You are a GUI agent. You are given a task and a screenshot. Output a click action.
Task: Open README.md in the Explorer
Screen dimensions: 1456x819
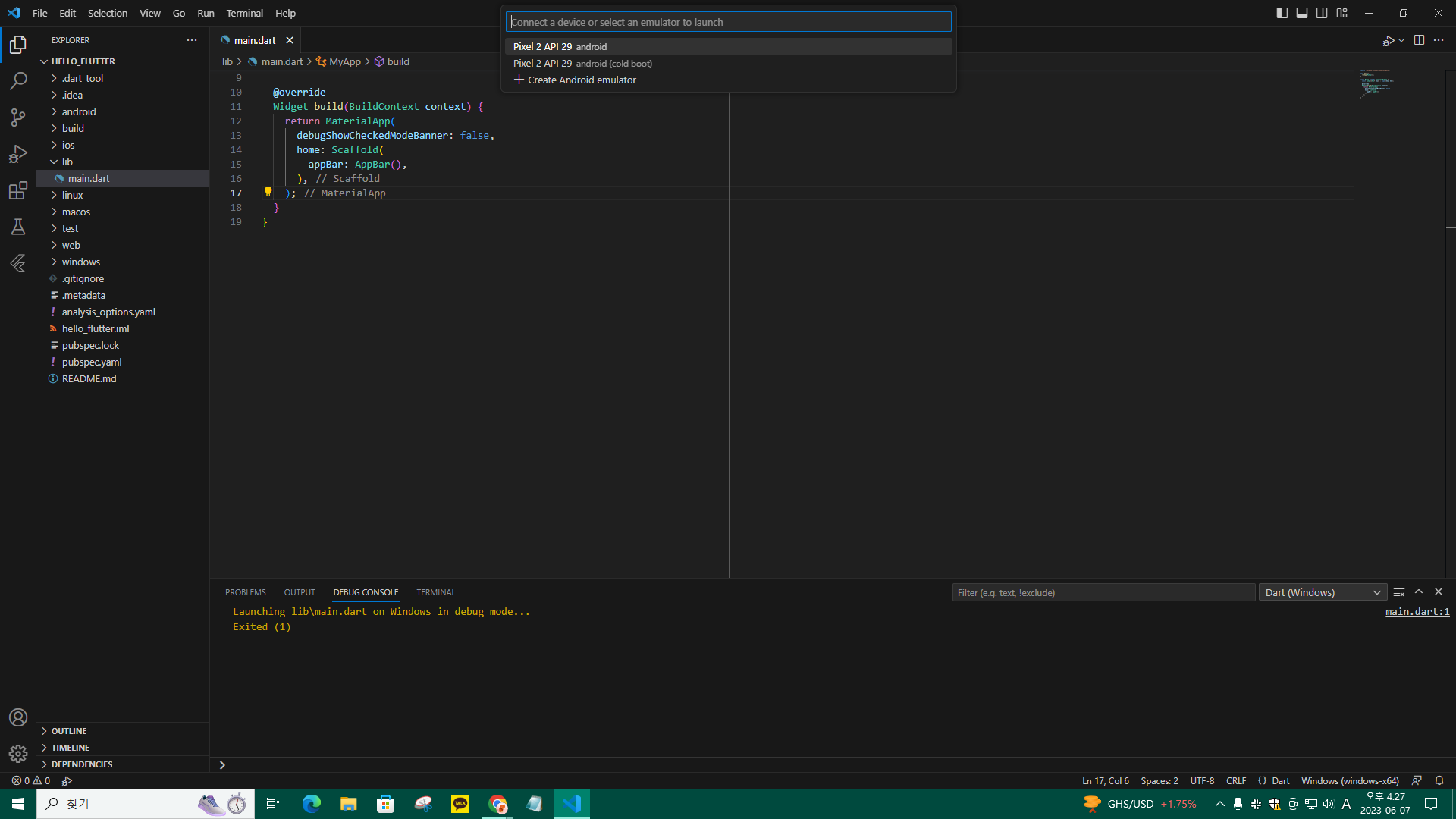(x=123, y=378)
